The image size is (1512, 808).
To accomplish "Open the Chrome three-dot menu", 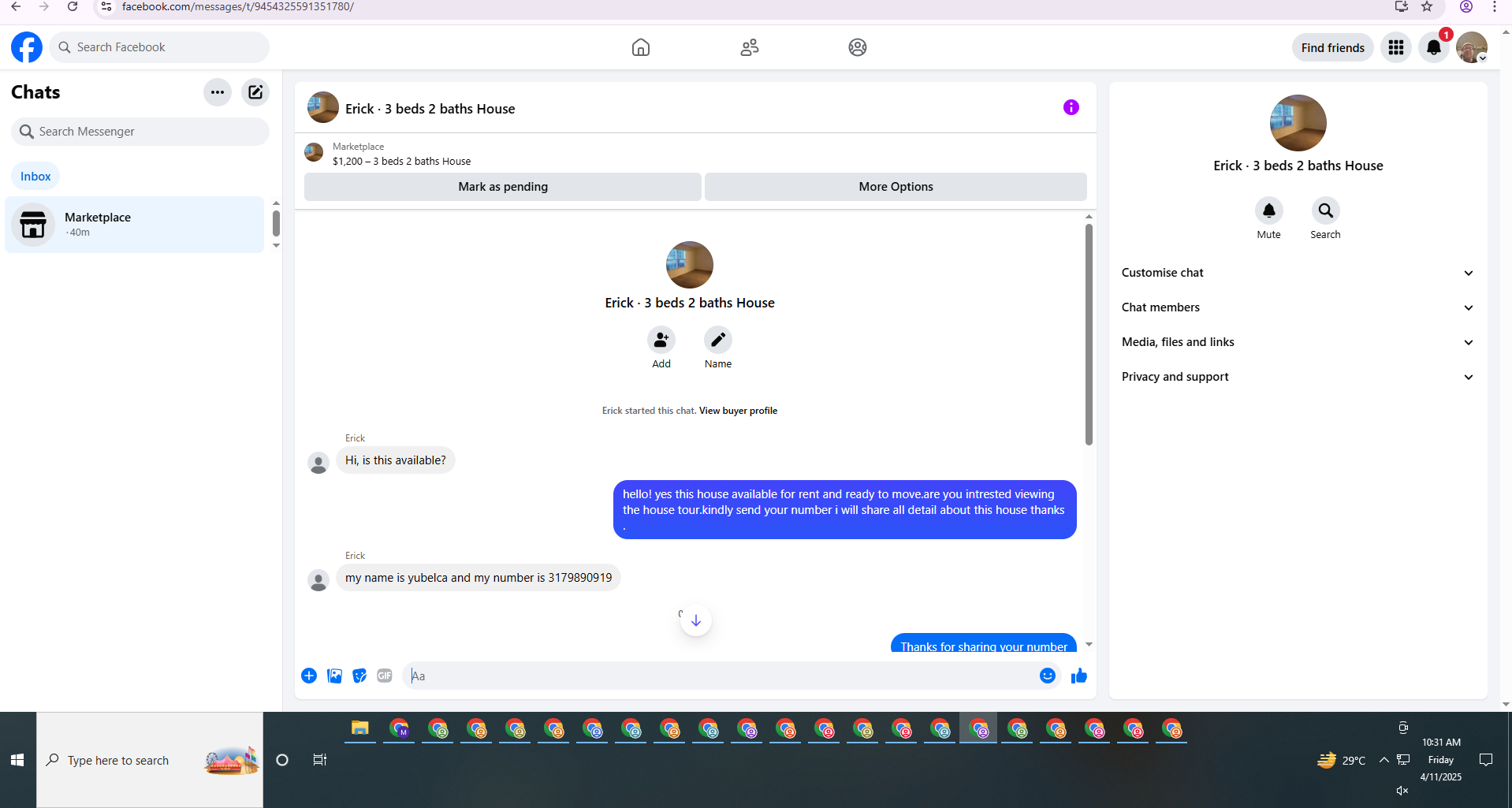I will (1495, 7).
